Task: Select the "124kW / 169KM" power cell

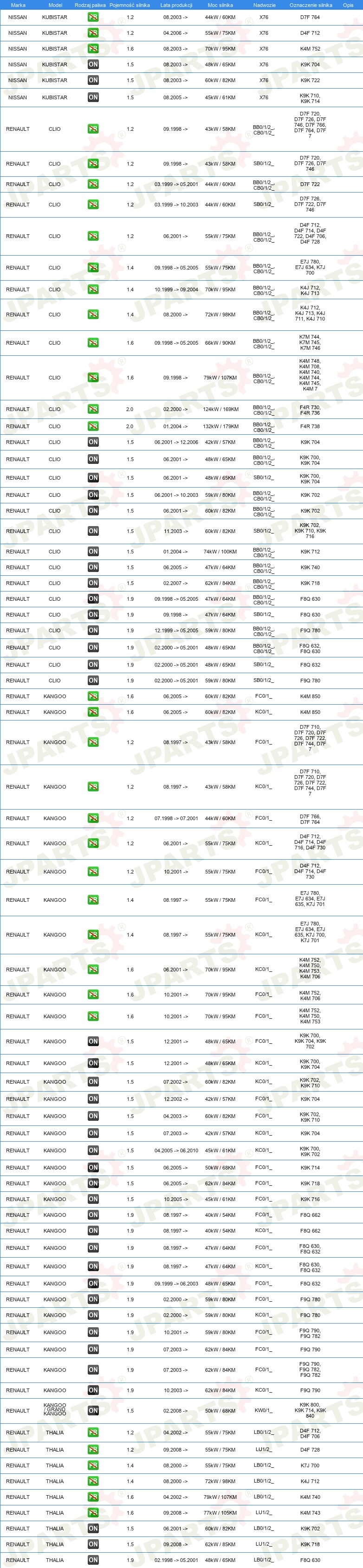Action: [220, 410]
